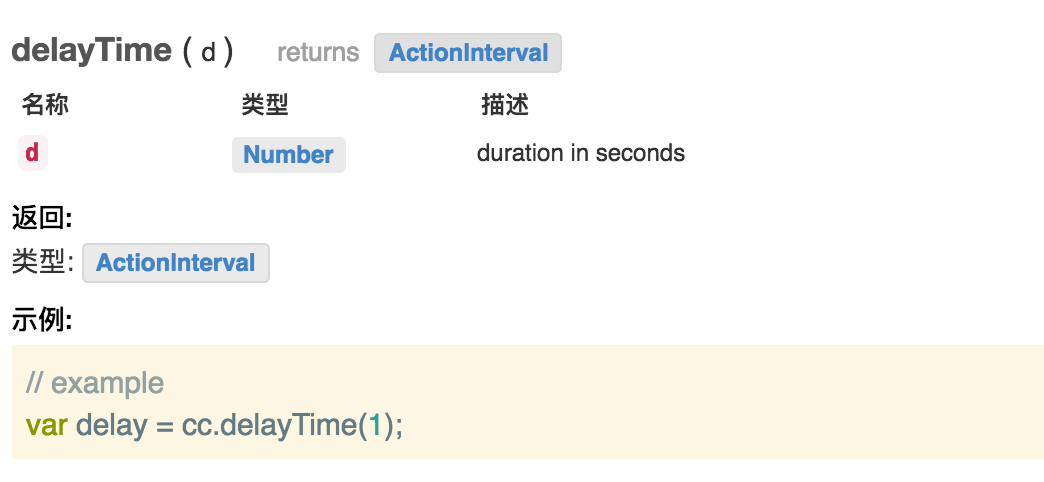This screenshot has width=1044, height=482.
Task: Click the ActionInterval link under 返回
Action: click(x=176, y=263)
